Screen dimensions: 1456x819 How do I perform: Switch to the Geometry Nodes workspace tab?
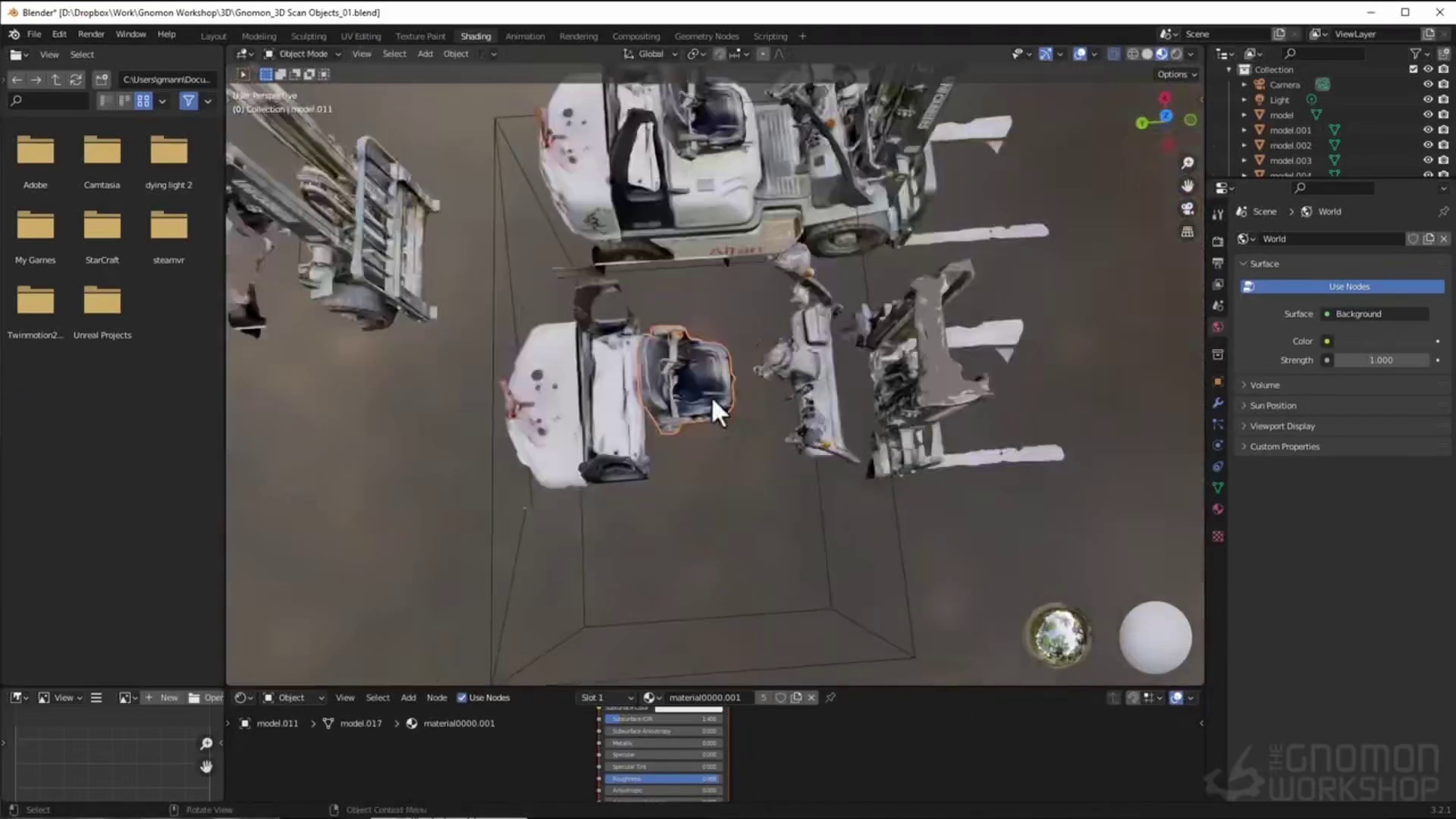tap(706, 36)
